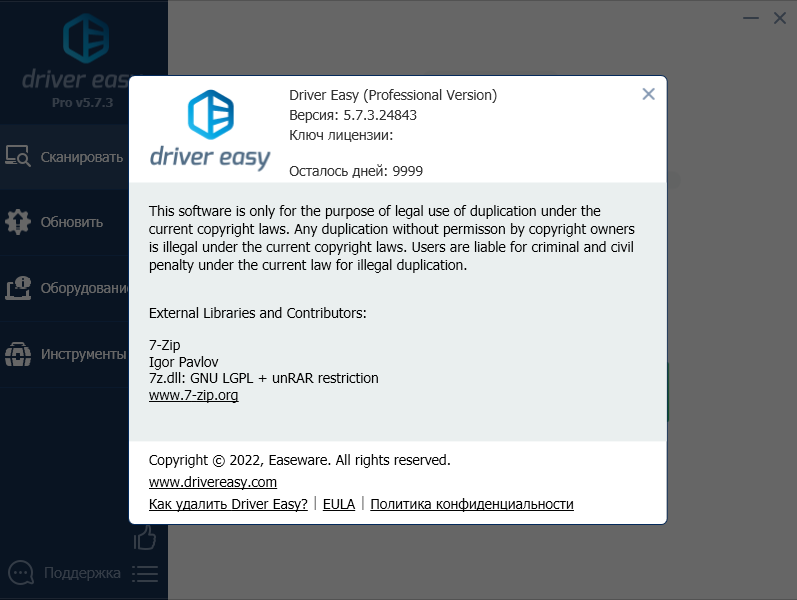
Task: Click the Driver Easy logo in dialog
Action: click(x=210, y=130)
